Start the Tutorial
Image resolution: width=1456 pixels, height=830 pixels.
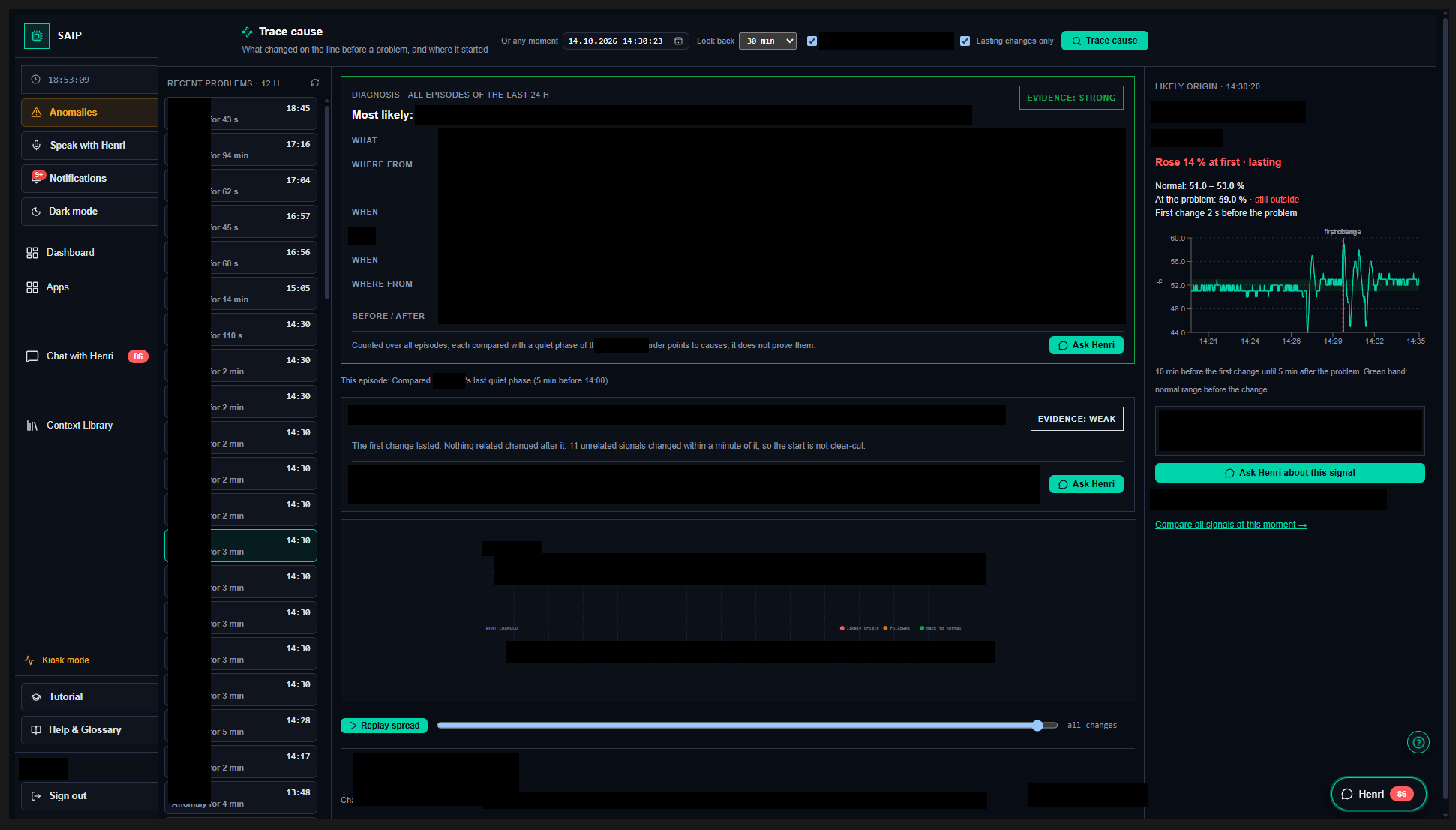point(89,697)
